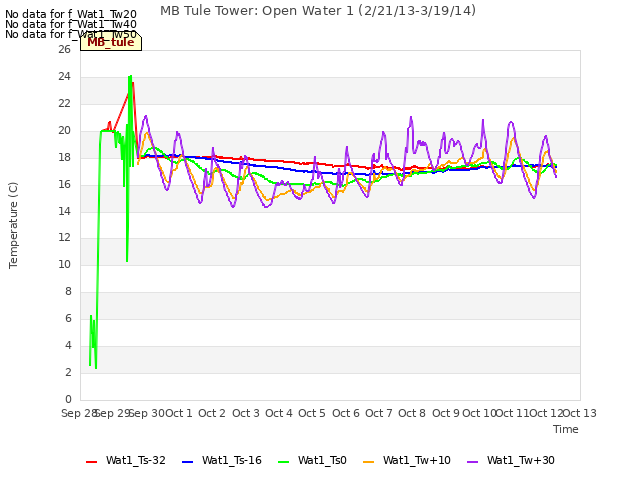Viewport: 640px width, 480px height.
Task: Click the 2 value on the y-axis
Action: coord(68,372)
